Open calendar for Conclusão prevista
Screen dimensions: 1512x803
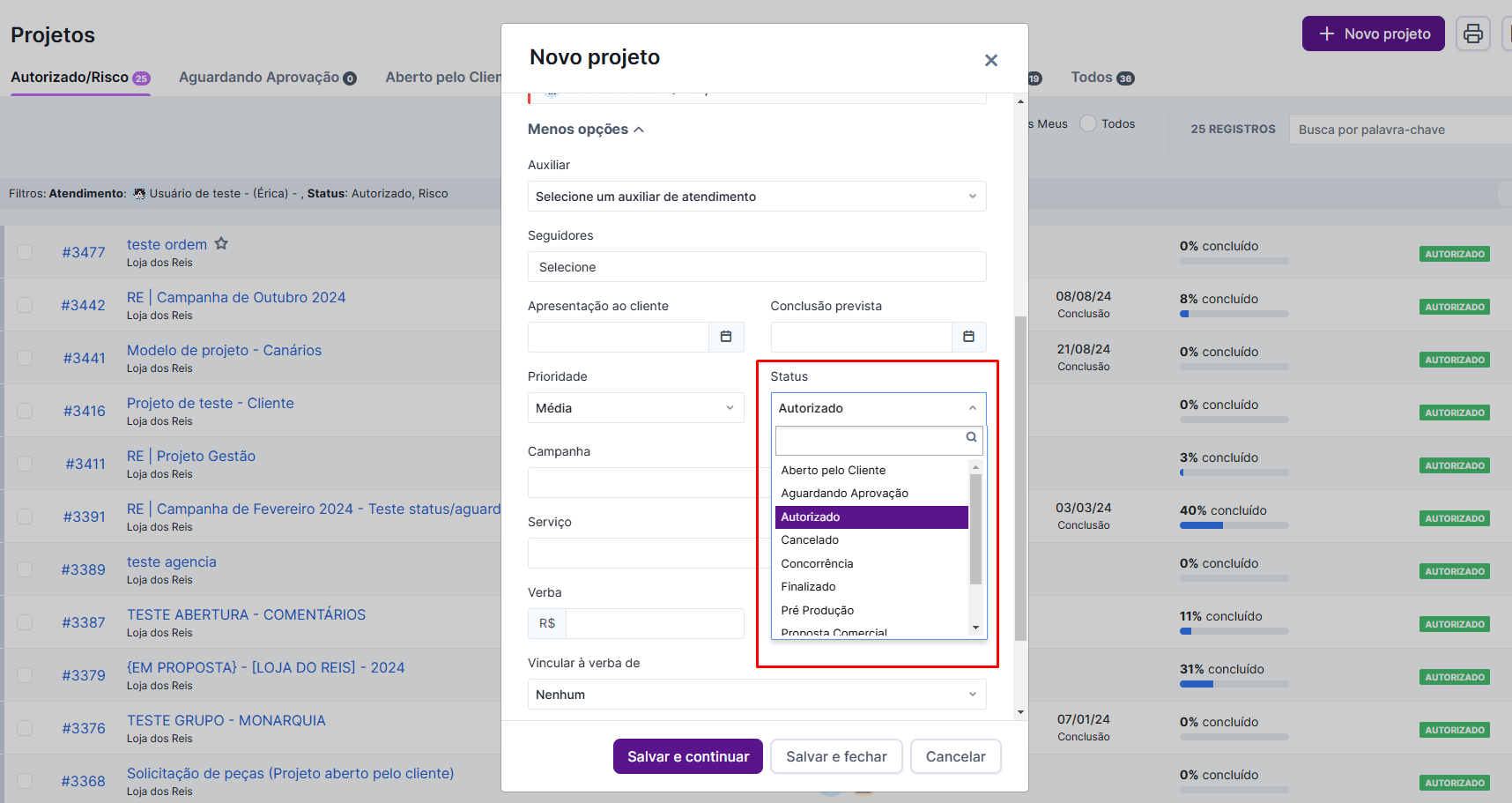click(x=968, y=337)
